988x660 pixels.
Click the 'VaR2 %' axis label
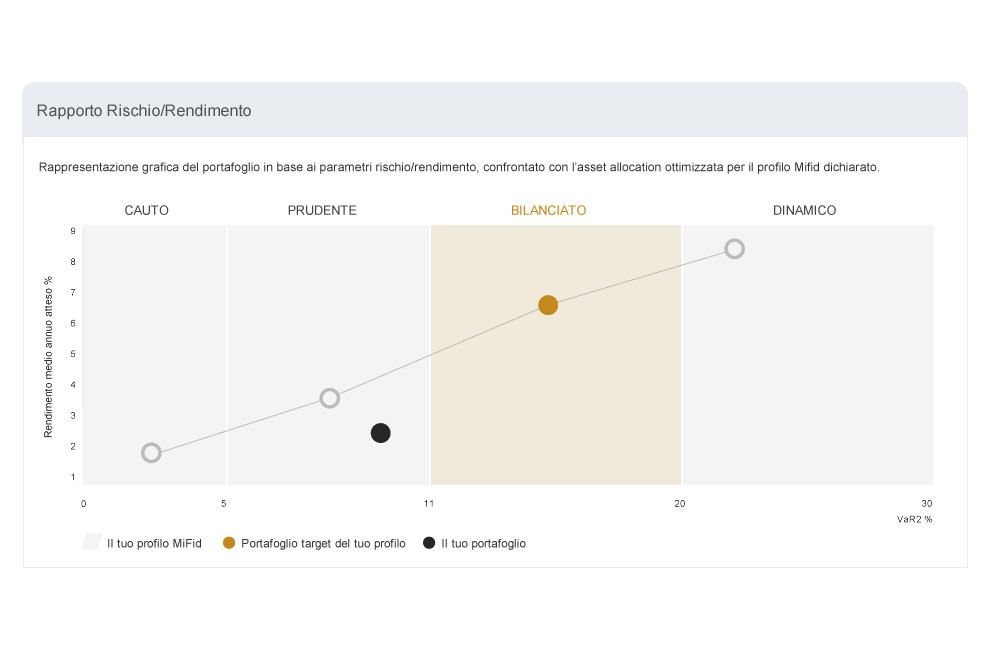(x=914, y=519)
